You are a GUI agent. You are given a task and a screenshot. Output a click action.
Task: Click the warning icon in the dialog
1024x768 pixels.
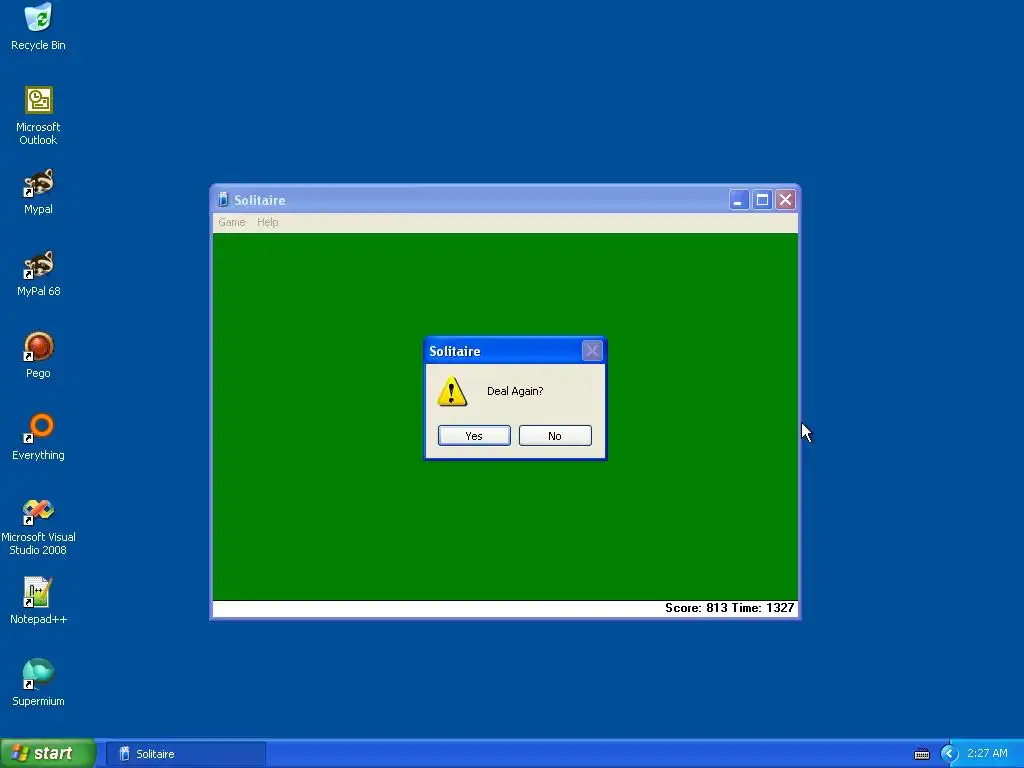[x=452, y=391]
